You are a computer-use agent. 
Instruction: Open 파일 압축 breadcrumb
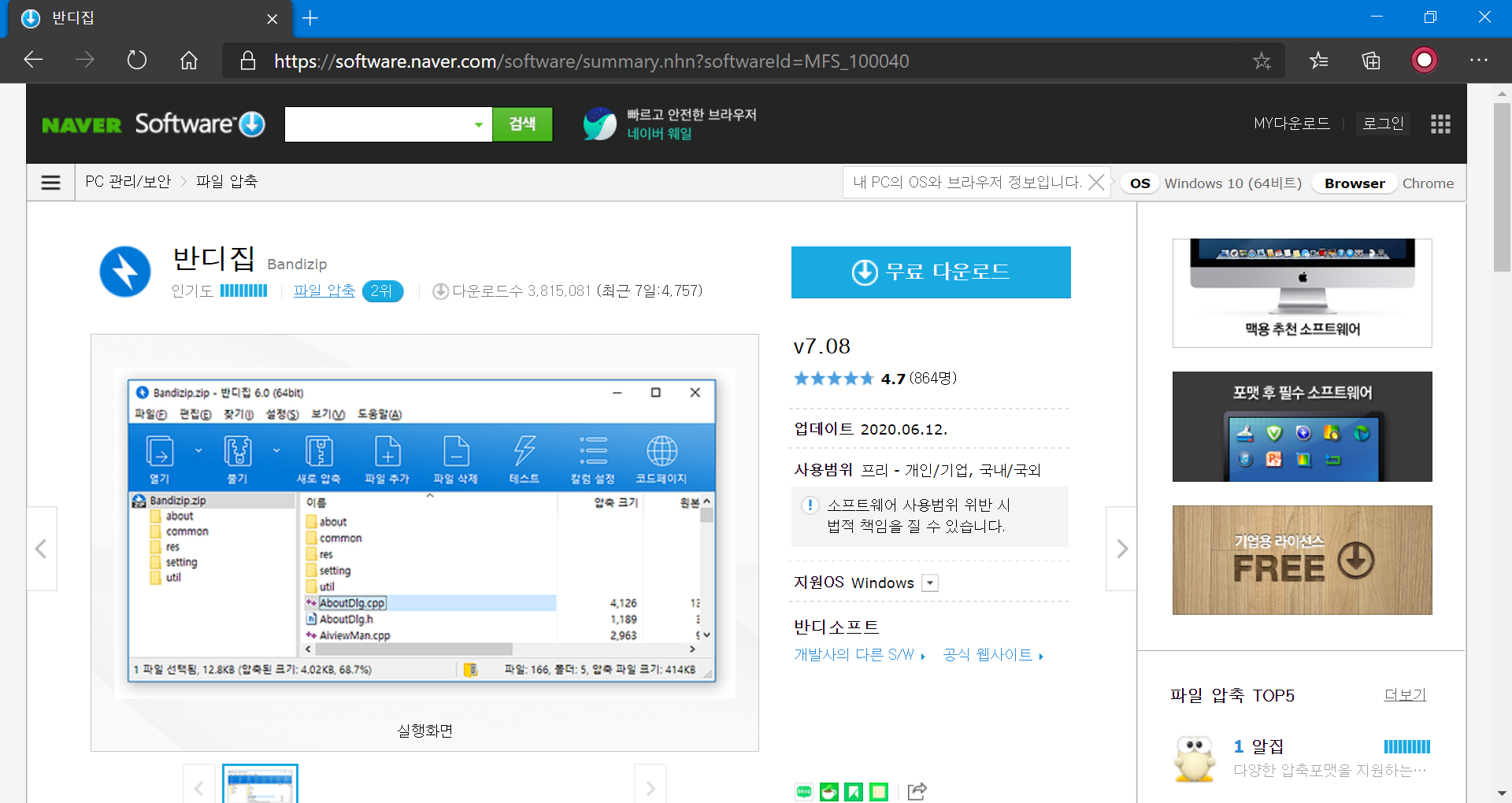click(227, 182)
